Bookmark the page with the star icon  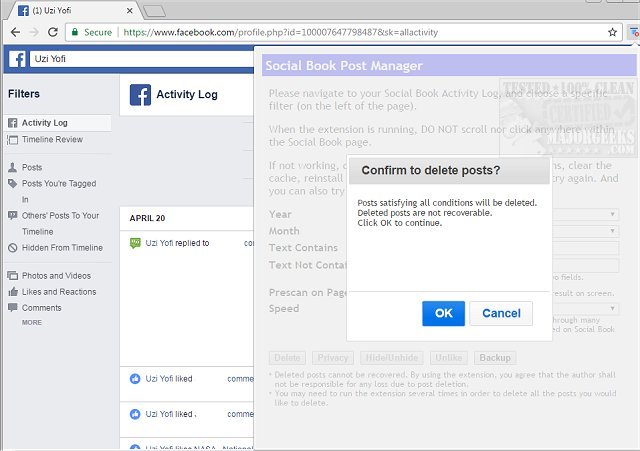coord(612,32)
